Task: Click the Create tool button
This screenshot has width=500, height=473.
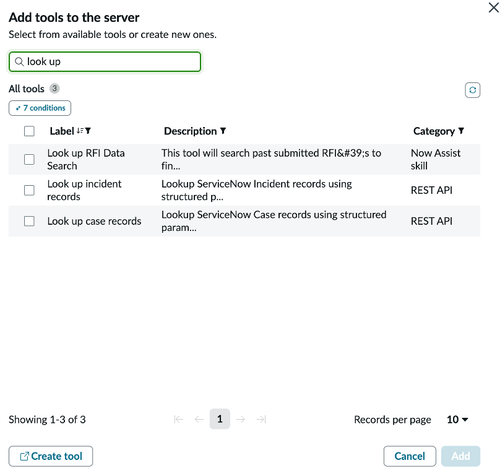Action: (x=51, y=456)
